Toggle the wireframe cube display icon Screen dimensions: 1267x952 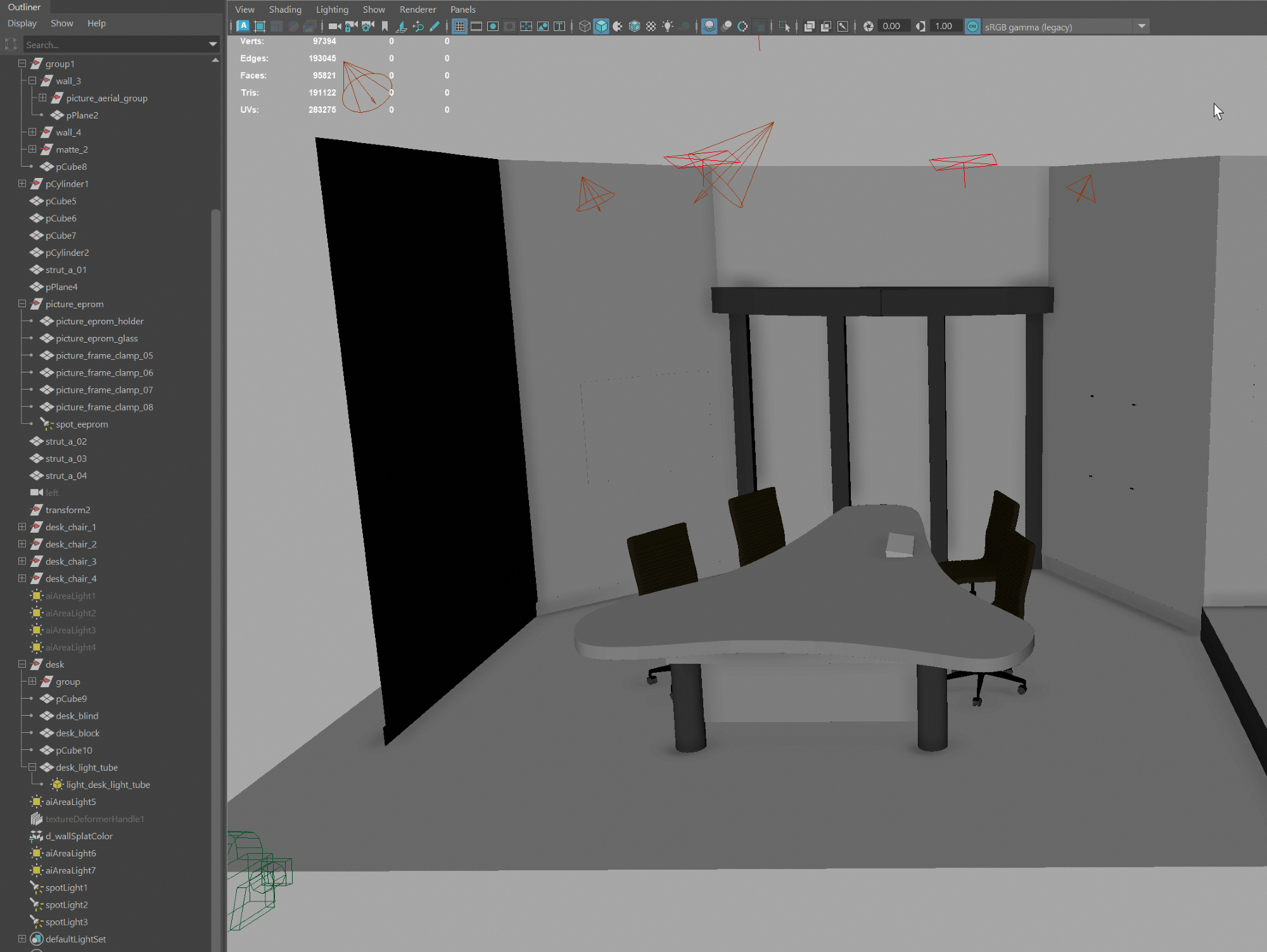pyautogui.click(x=585, y=26)
